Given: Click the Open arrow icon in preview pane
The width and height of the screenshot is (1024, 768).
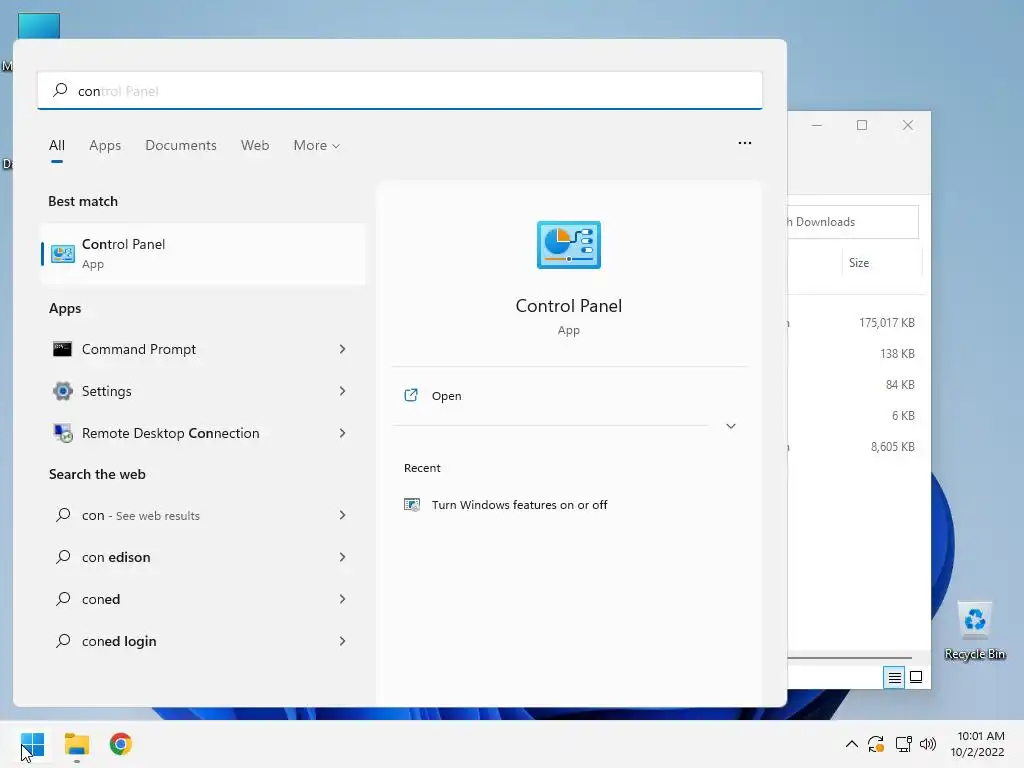Looking at the screenshot, I should [x=411, y=395].
